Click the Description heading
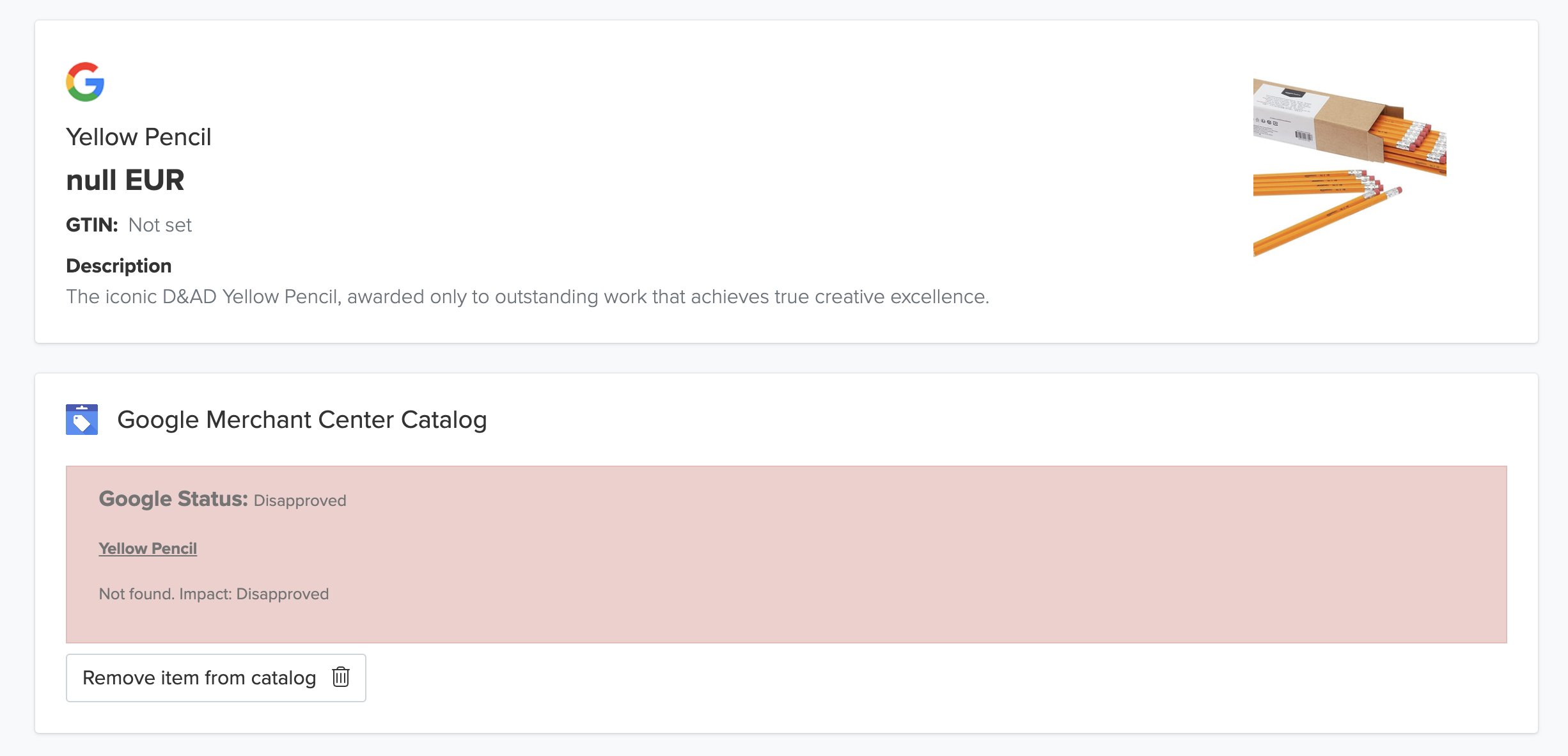The width and height of the screenshot is (1568, 756). tap(119, 266)
